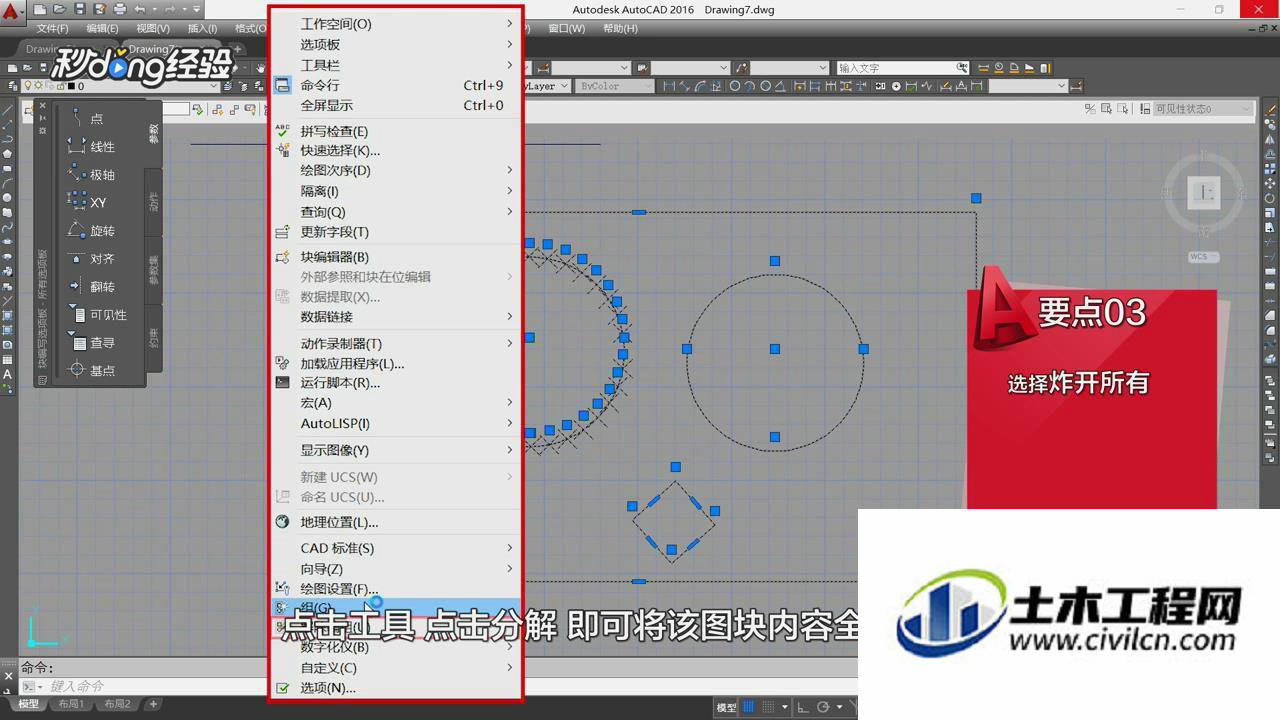
Task: Expand the 工具栏 submenu
Action: (395, 65)
